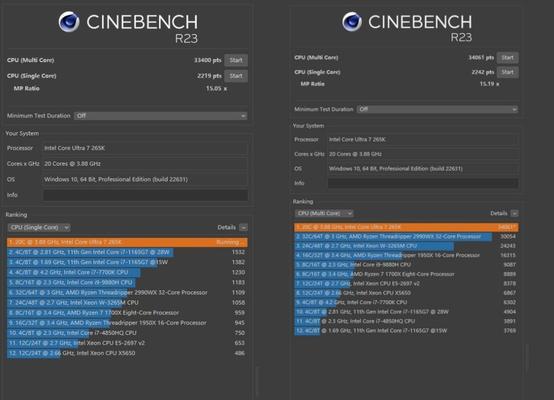Select the i7-1165G7 @15W row scoring 1382
Image resolution: width=554 pixels, height=400 pixels.
click(x=127, y=262)
